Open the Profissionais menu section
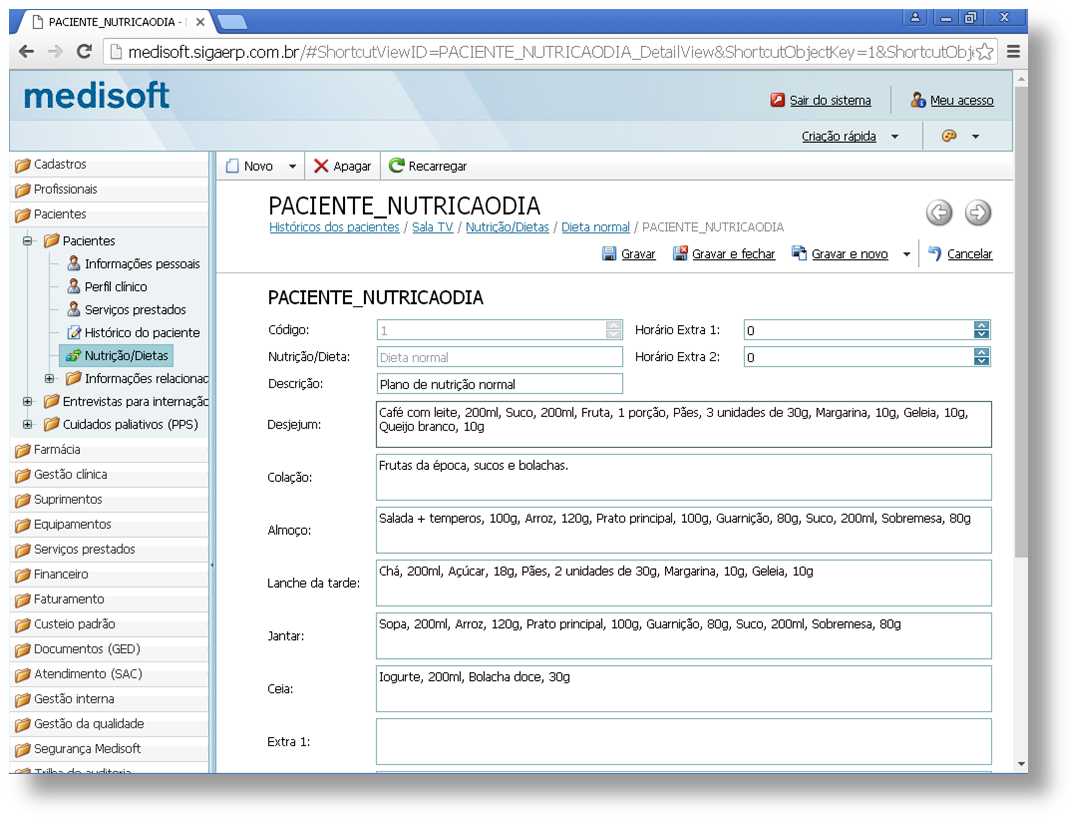The width and height of the screenshot is (1077, 823). click(110, 189)
